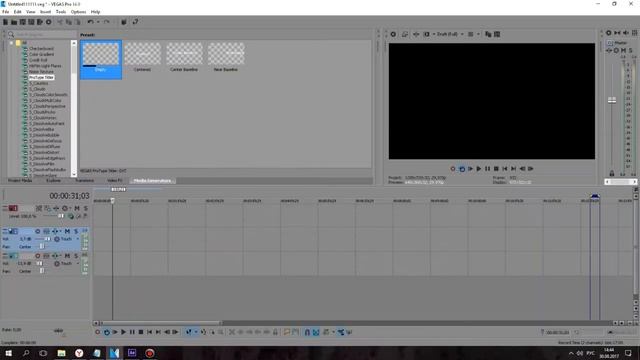Open Master Bus FX
Screen dimensions: 640x360
[x=609, y=51]
